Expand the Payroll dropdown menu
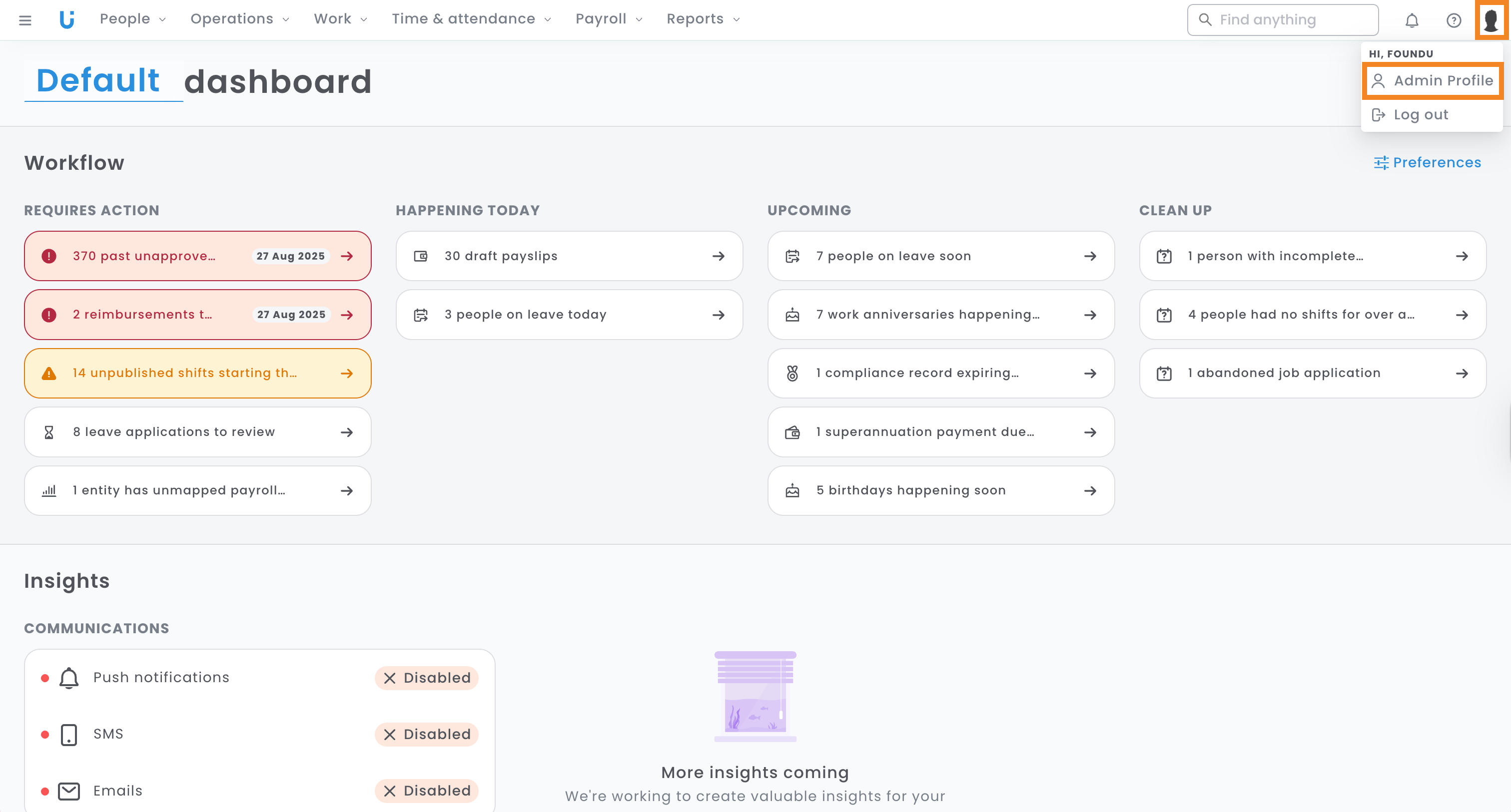The width and height of the screenshot is (1511, 812). (x=608, y=19)
